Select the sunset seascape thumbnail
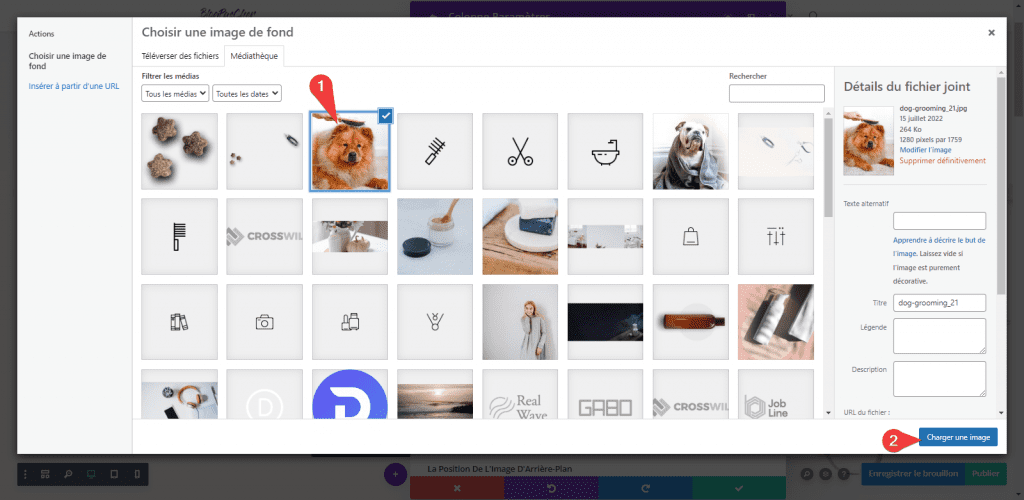Viewport: 1024px width, 500px height. coord(435,394)
